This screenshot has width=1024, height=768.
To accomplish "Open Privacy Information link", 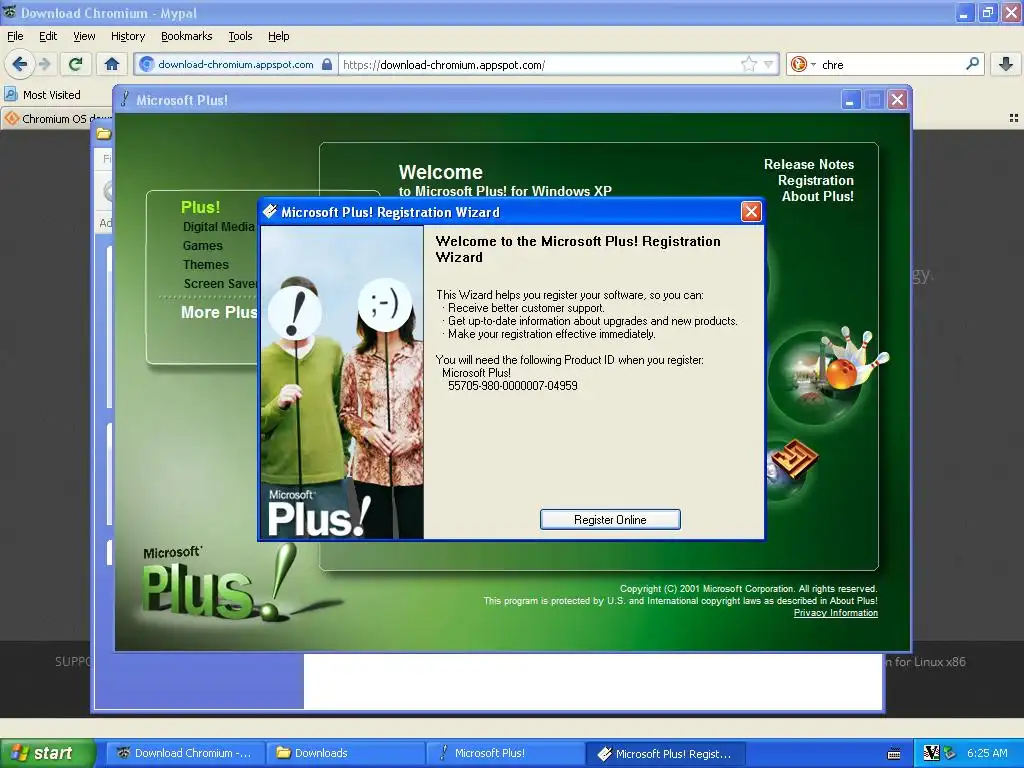I will (x=835, y=613).
